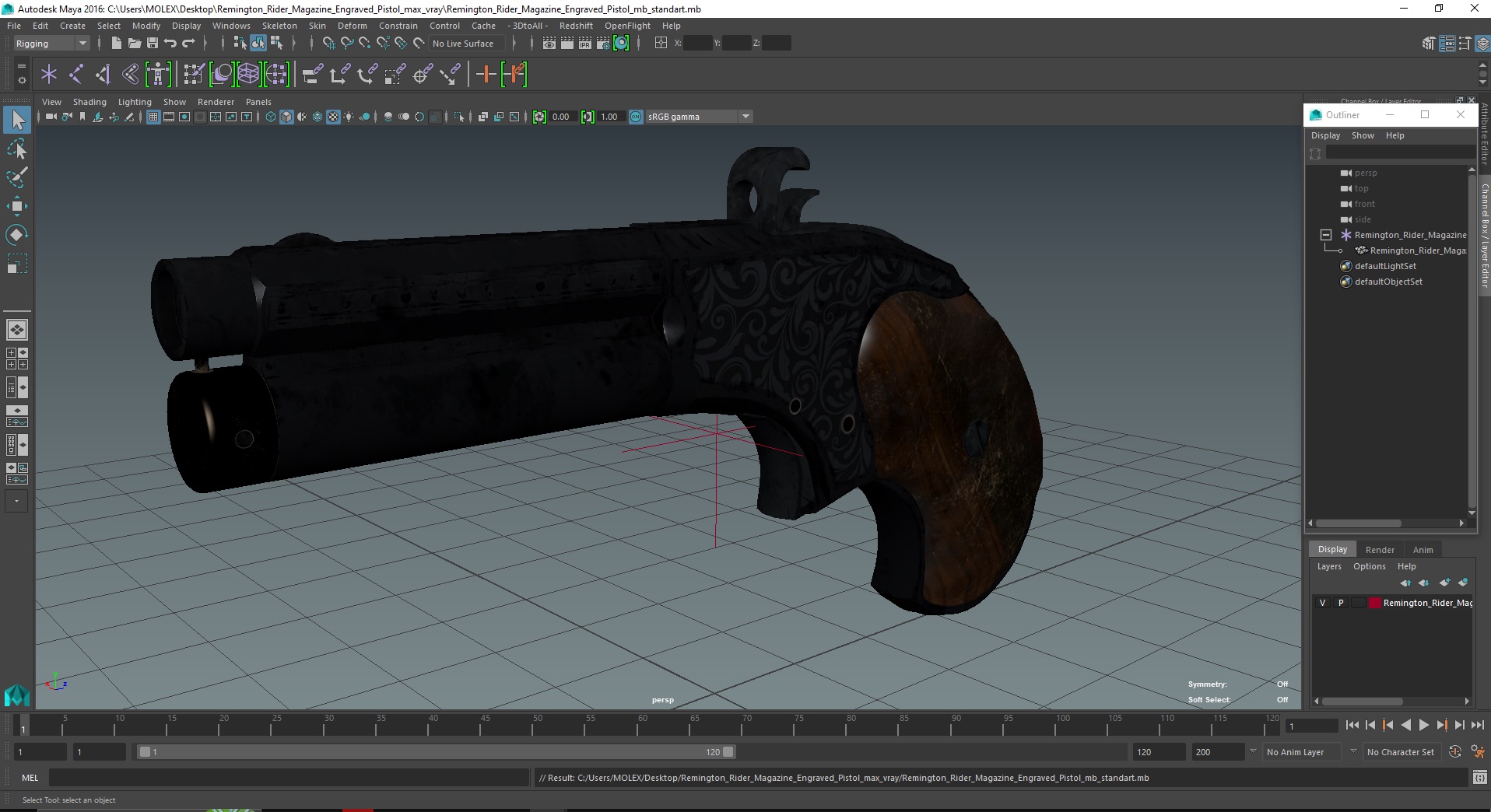Click the IPR render icon
This screenshot has height=812, width=1491.
tap(585, 44)
